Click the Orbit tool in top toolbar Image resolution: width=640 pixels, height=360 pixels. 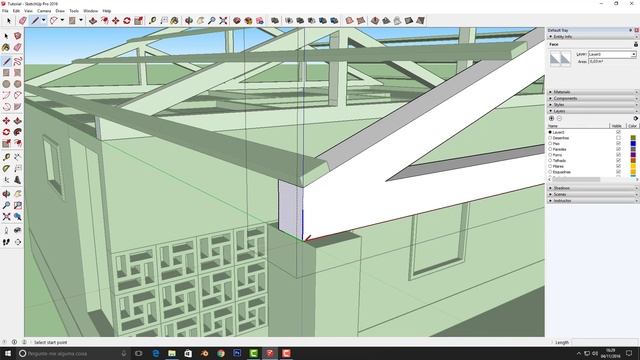[189, 20]
